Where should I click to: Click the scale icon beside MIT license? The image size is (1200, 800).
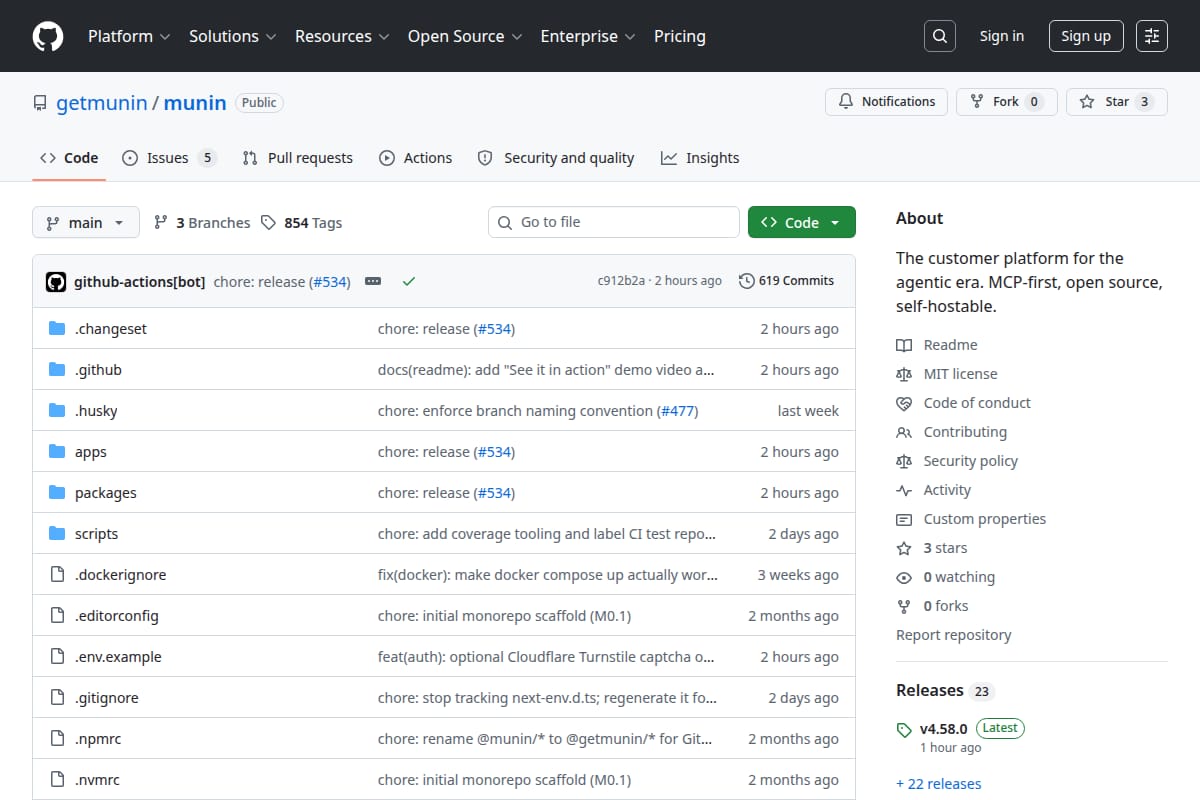point(904,374)
